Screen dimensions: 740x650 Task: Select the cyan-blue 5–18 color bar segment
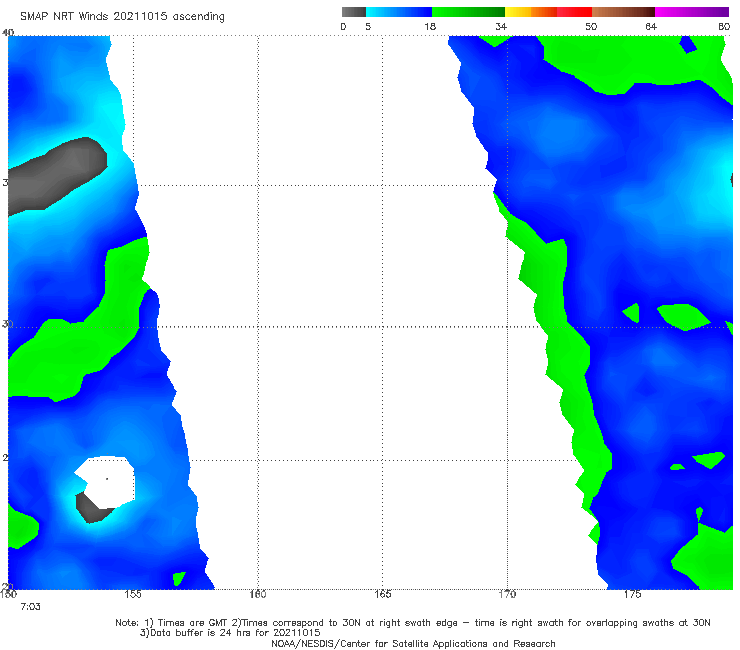pos(399,12)
